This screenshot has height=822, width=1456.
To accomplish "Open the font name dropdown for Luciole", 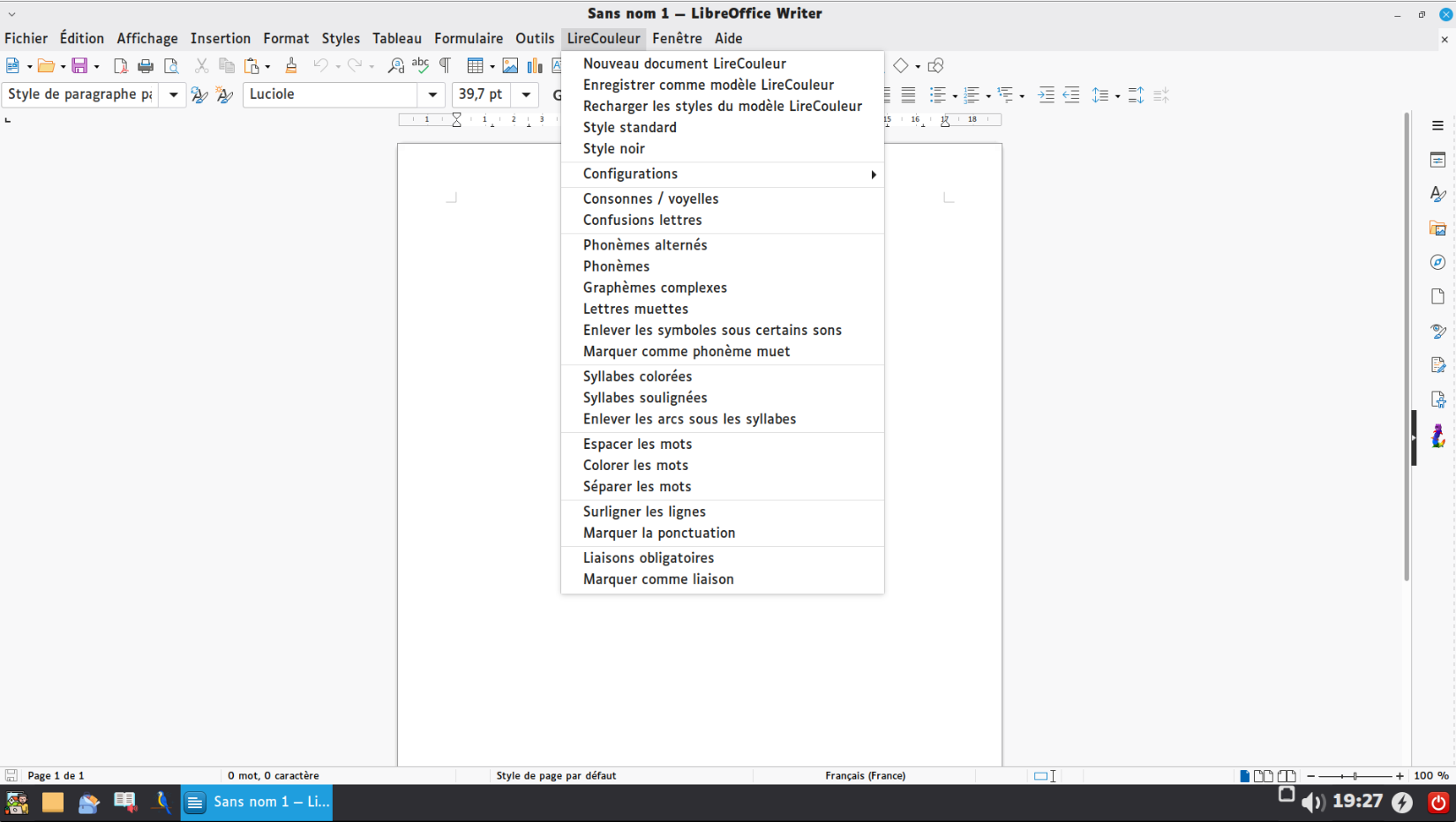I will (x=432, y=94).
